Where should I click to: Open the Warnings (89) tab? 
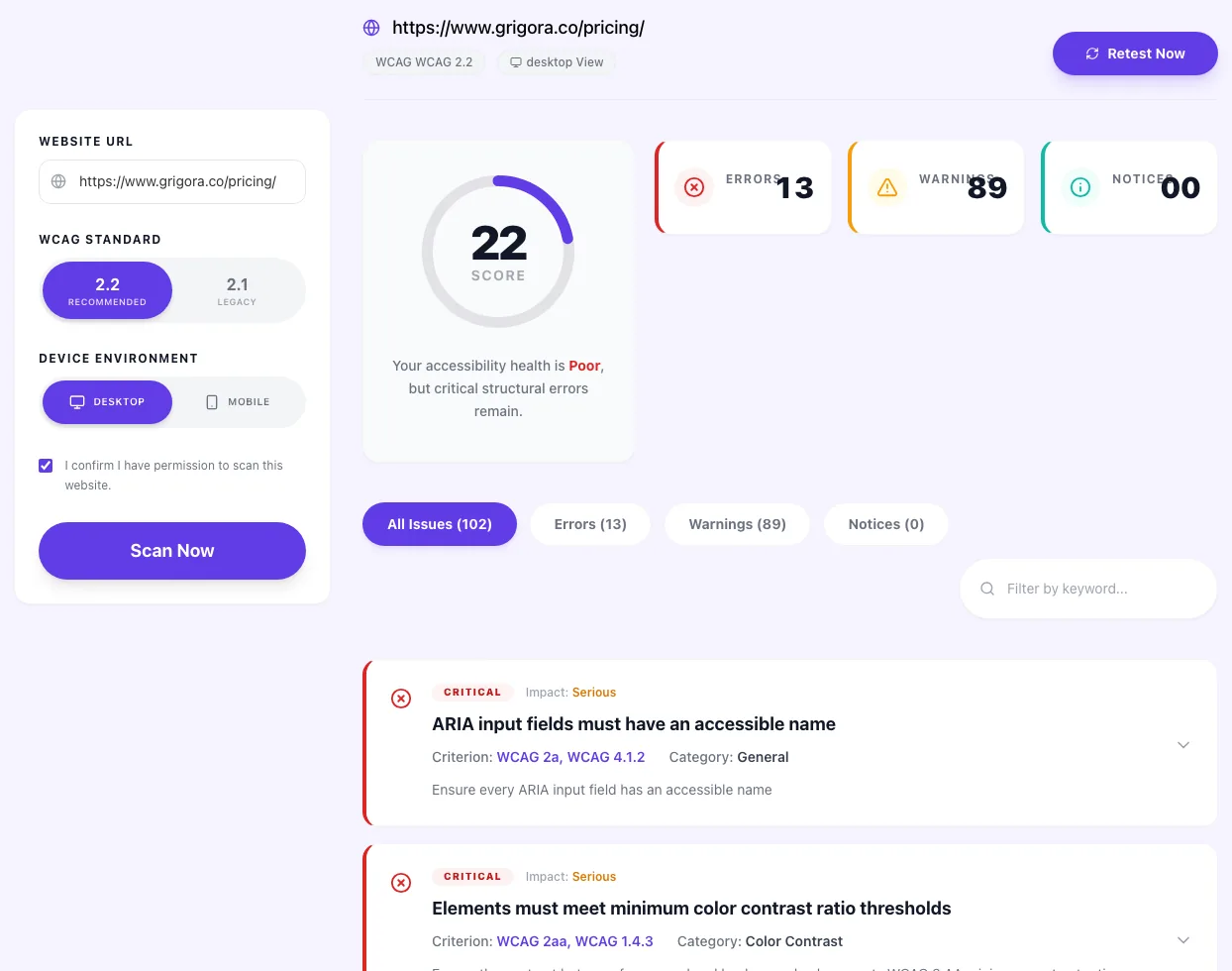[x=738, y=524]
